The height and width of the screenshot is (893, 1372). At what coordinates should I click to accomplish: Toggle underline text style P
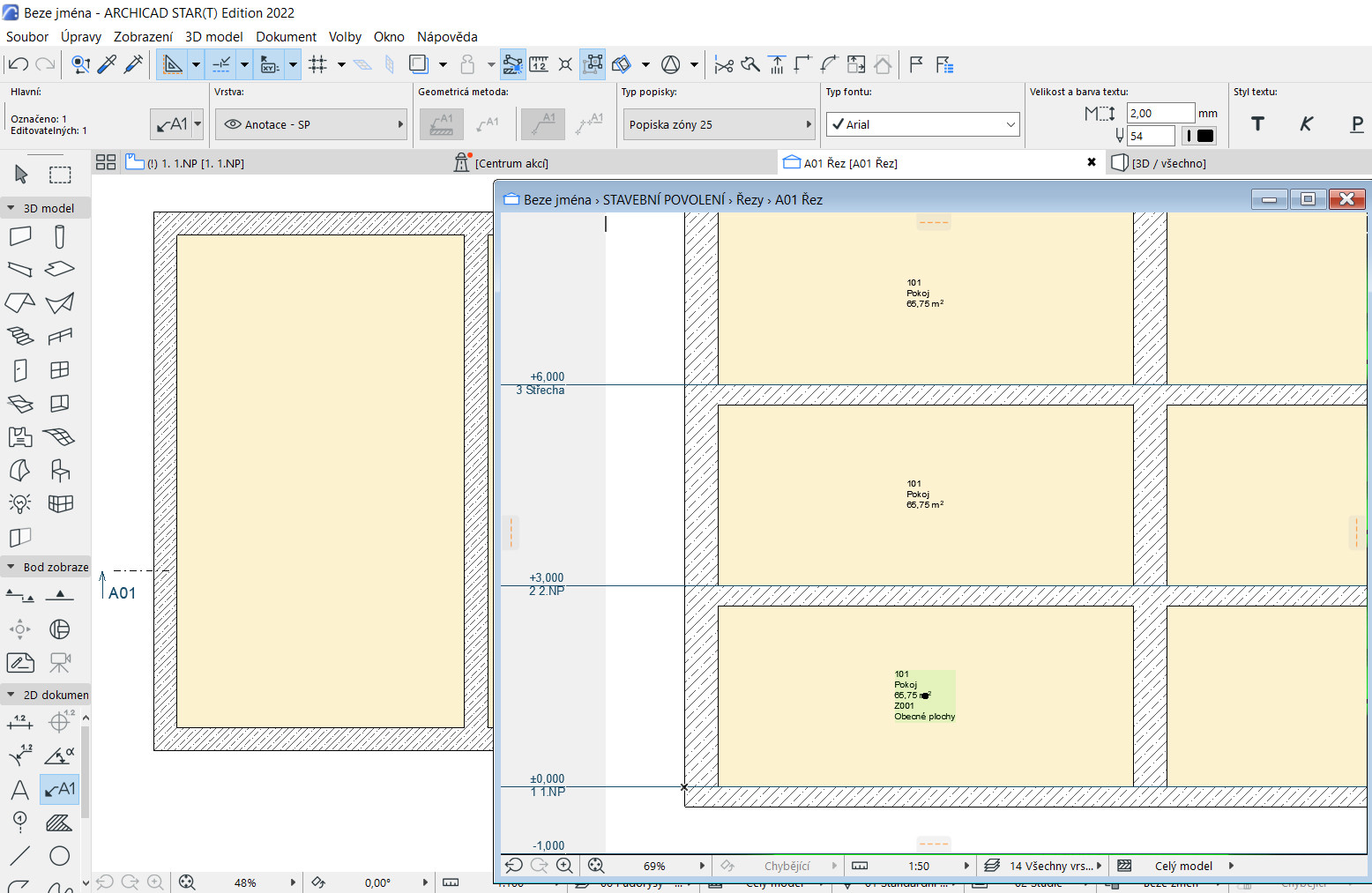click(x=1356, y=124)
